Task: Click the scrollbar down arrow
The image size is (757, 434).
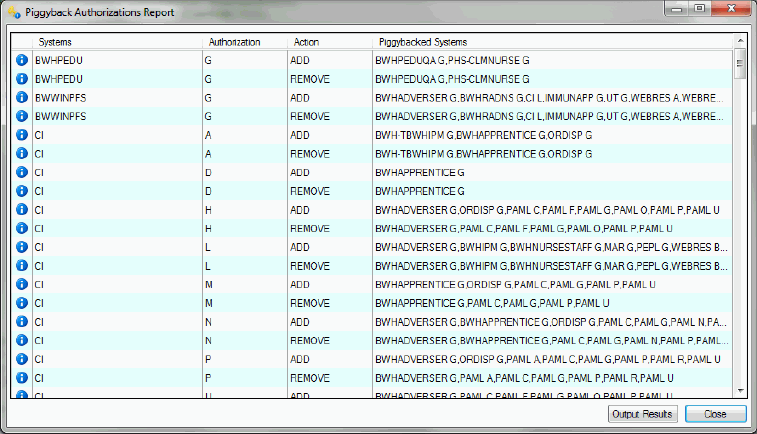Action: [x=740, y=390]
